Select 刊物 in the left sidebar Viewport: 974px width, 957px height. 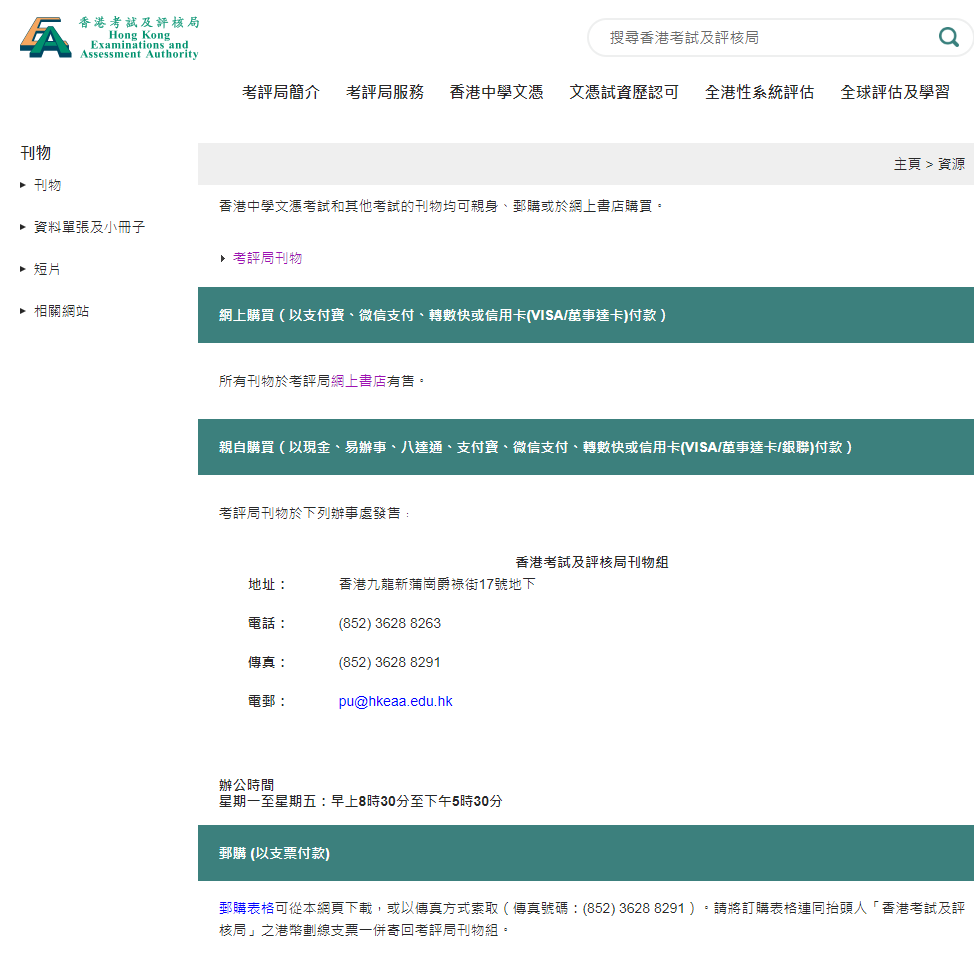45,185
